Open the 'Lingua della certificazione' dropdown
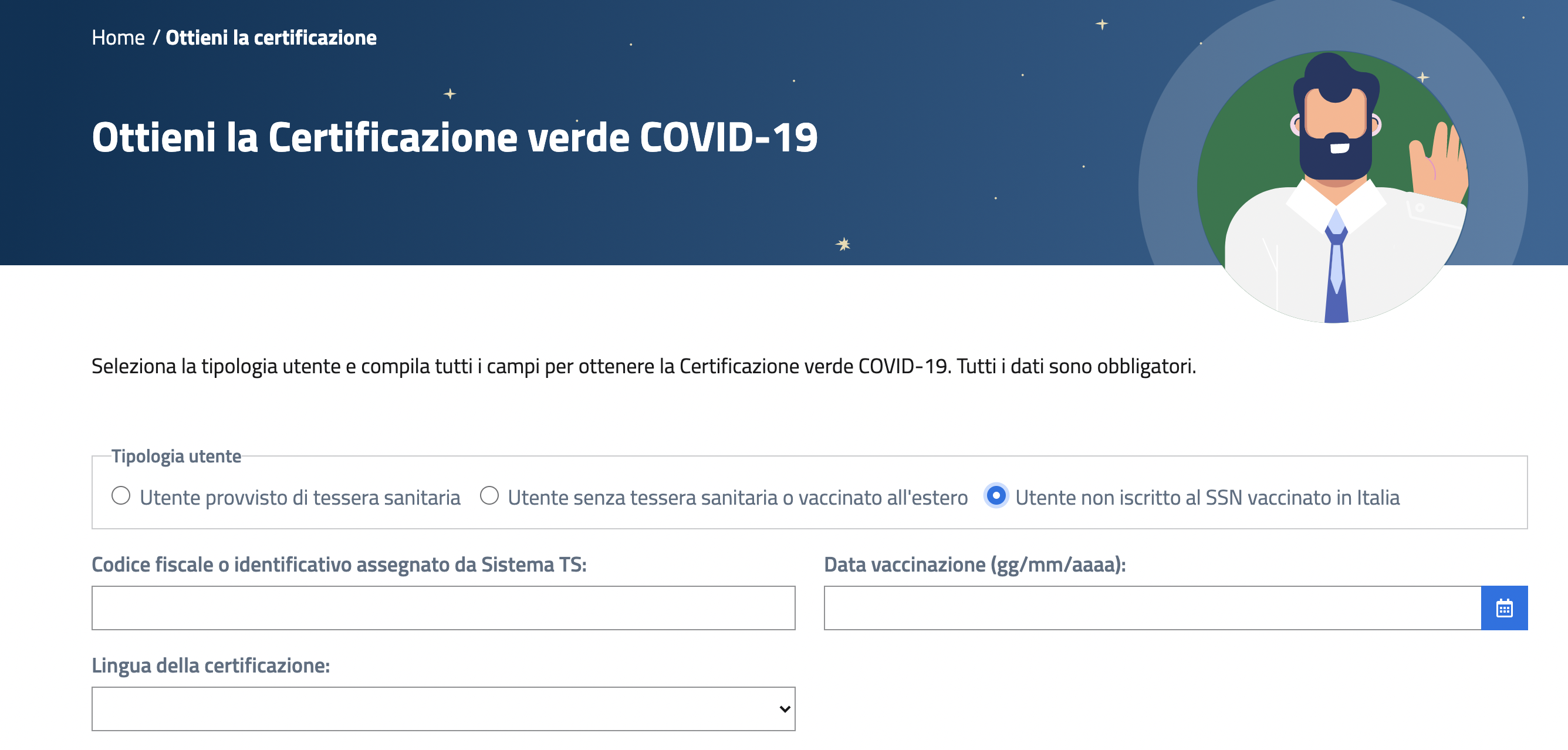The image size is (1568, 750). 442,708
